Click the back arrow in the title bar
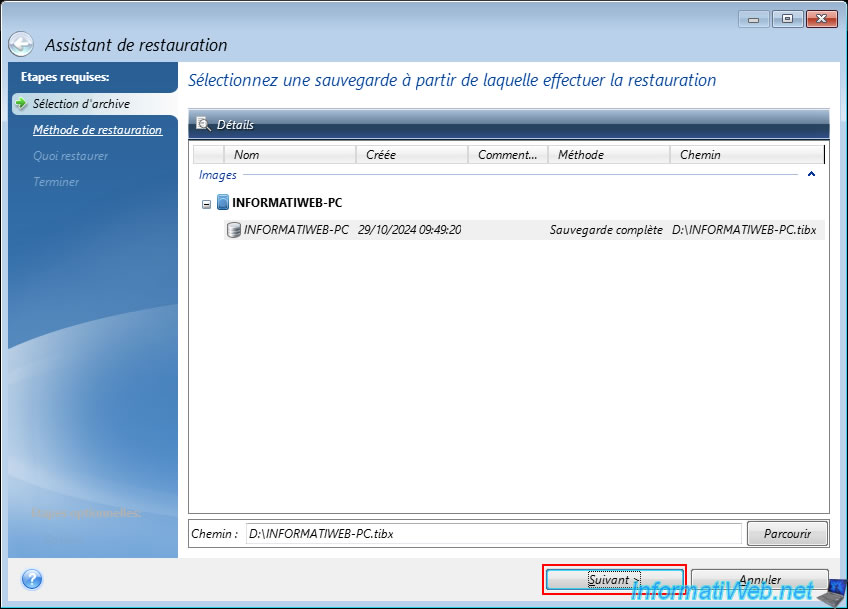Viewport: 848px width, 609px height. coord(22,45)
